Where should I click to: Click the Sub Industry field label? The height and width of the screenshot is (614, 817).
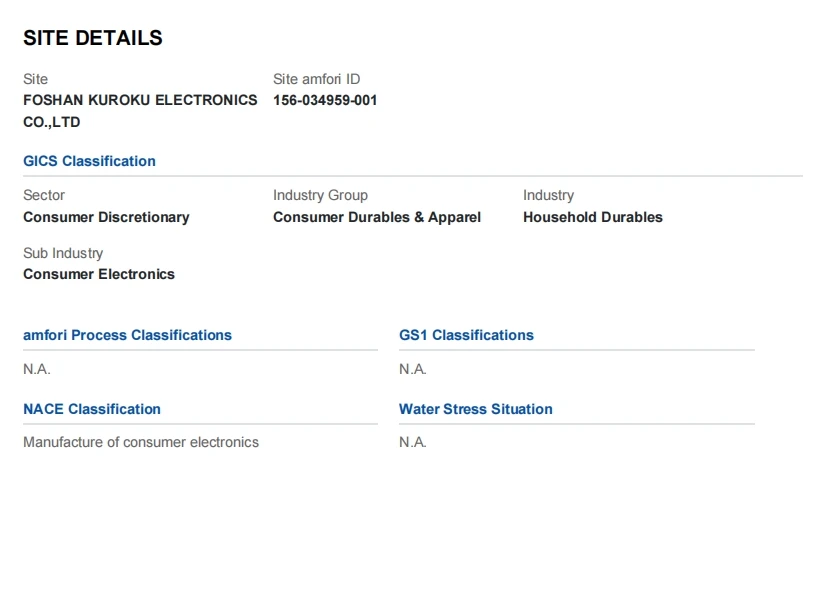click(x=63, y=253)
